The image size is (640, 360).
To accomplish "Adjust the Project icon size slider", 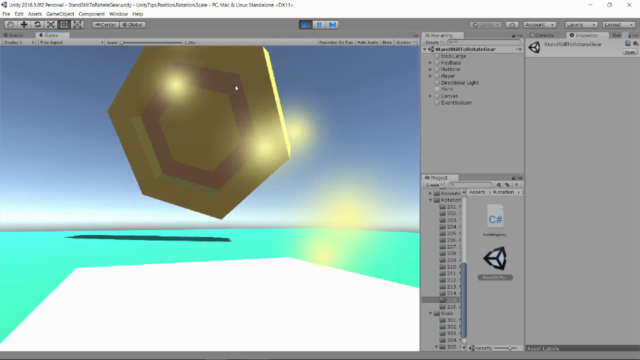I will point(505,348).
